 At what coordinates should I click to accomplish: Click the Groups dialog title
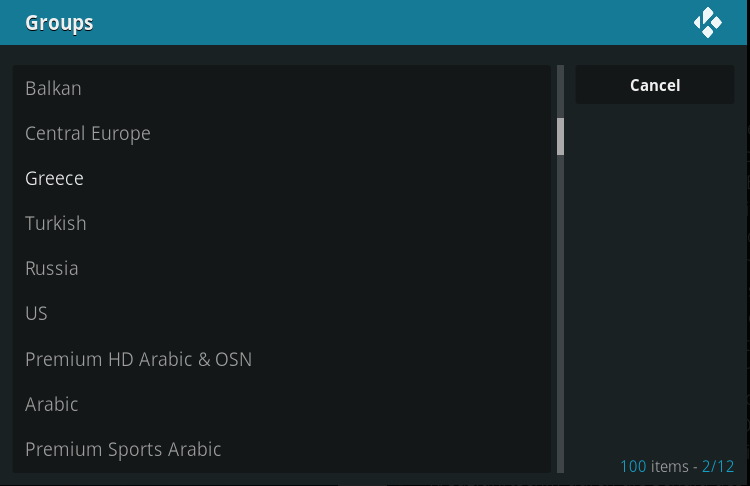59,23
